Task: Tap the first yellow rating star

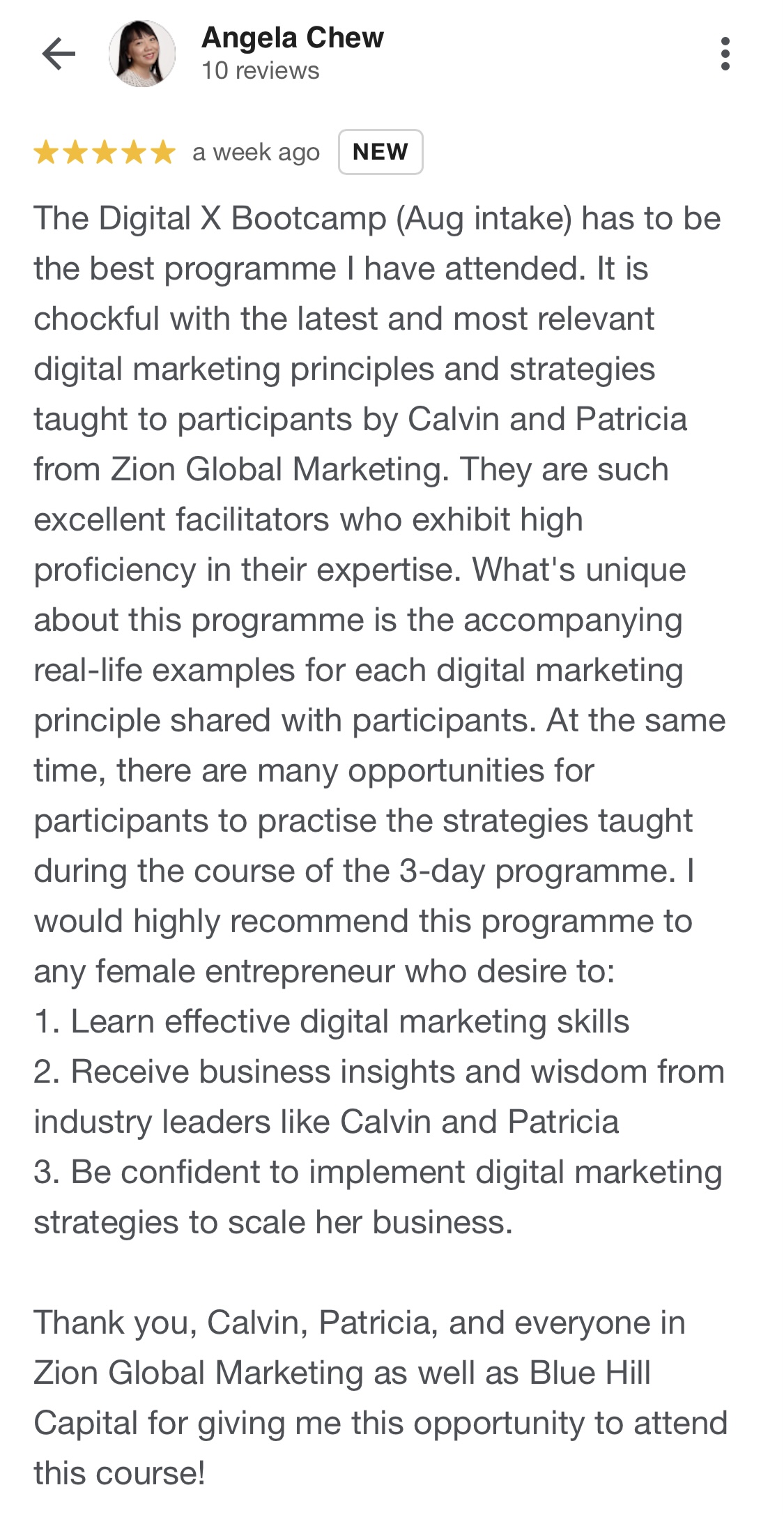Action: coord(46,152)
